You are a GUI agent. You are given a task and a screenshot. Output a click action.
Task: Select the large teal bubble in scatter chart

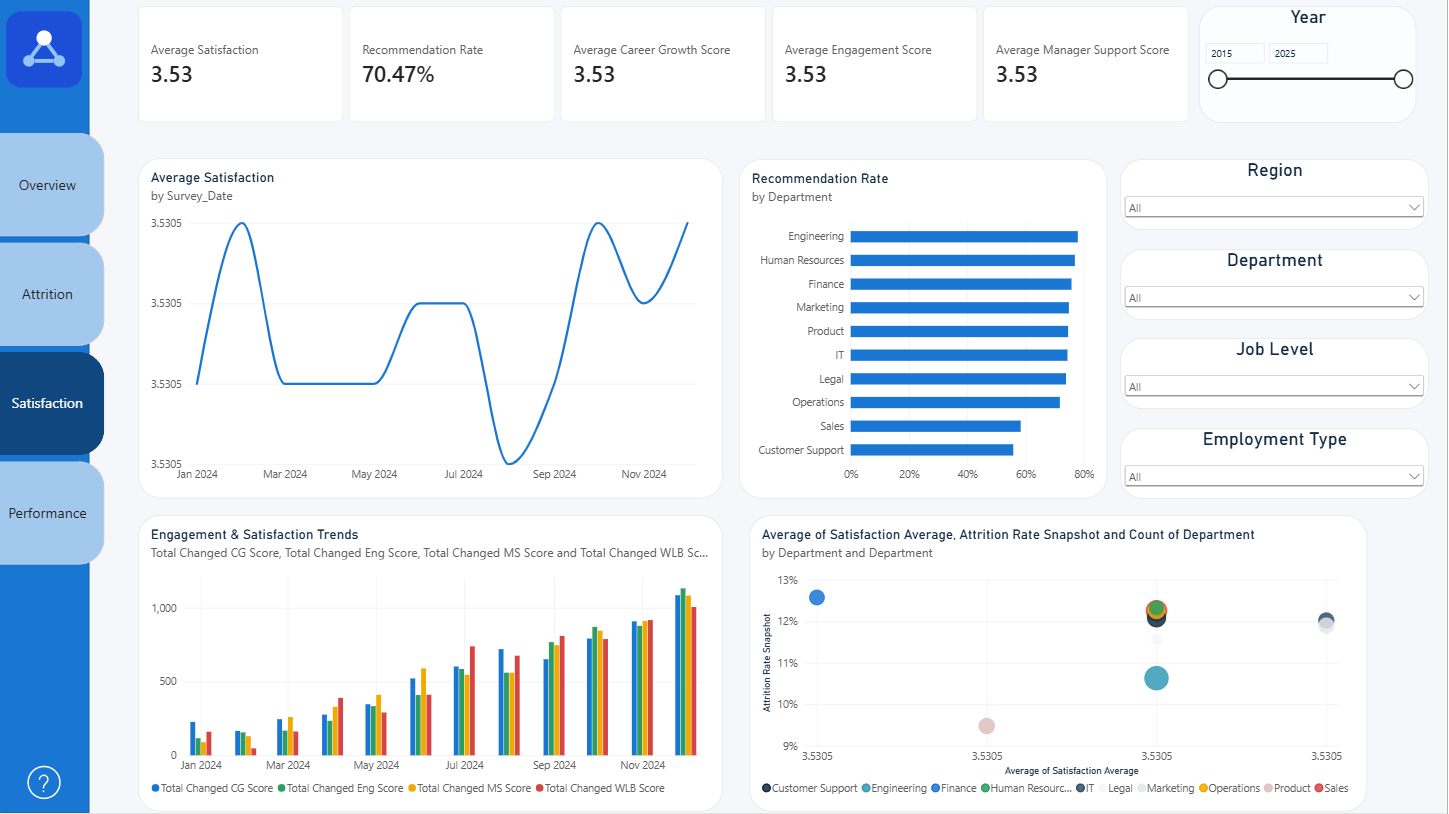(1156, 678)
